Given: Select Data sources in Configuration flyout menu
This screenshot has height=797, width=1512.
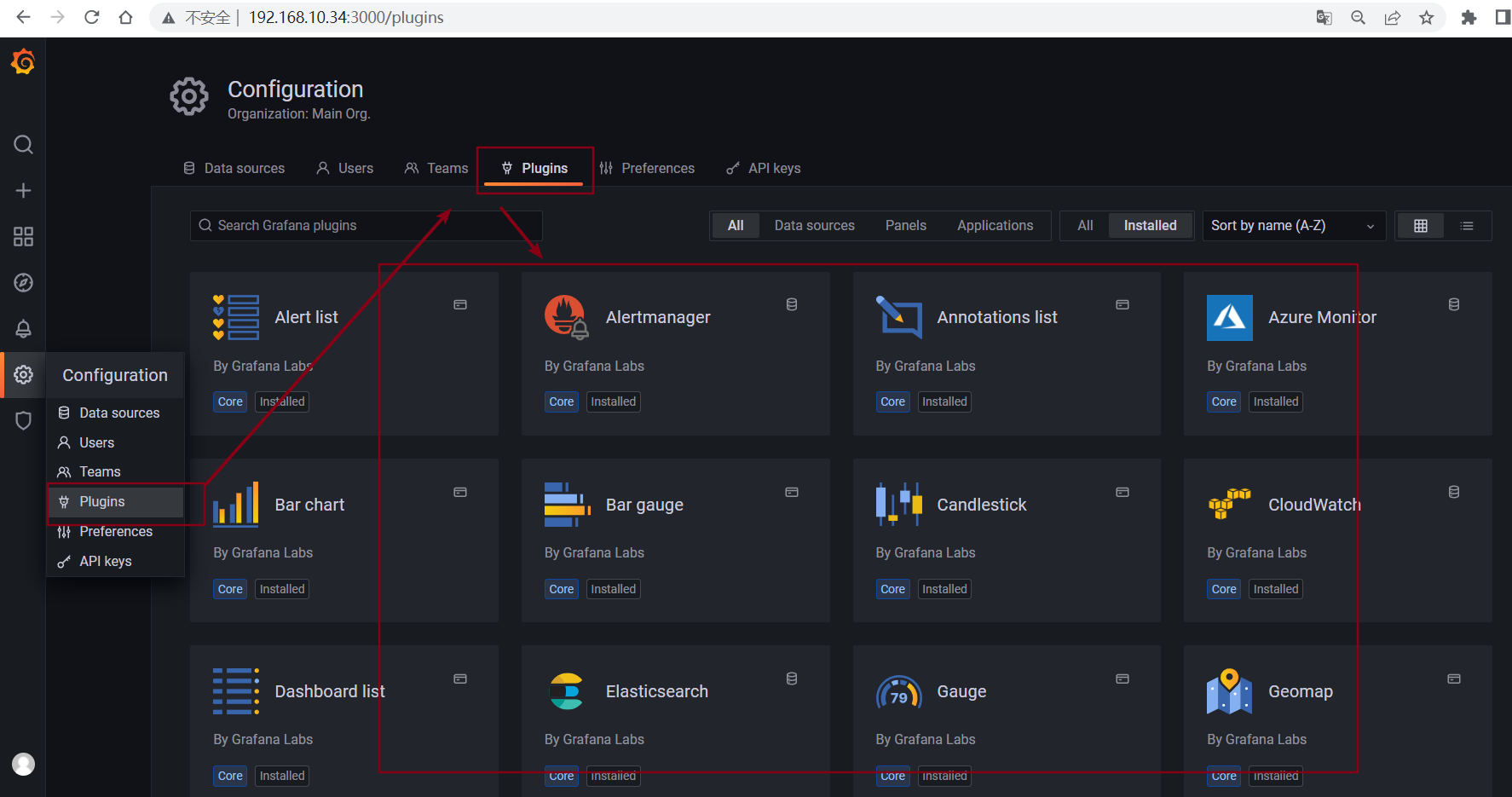Looking at the screenshot, I should (x=116, y=413).
